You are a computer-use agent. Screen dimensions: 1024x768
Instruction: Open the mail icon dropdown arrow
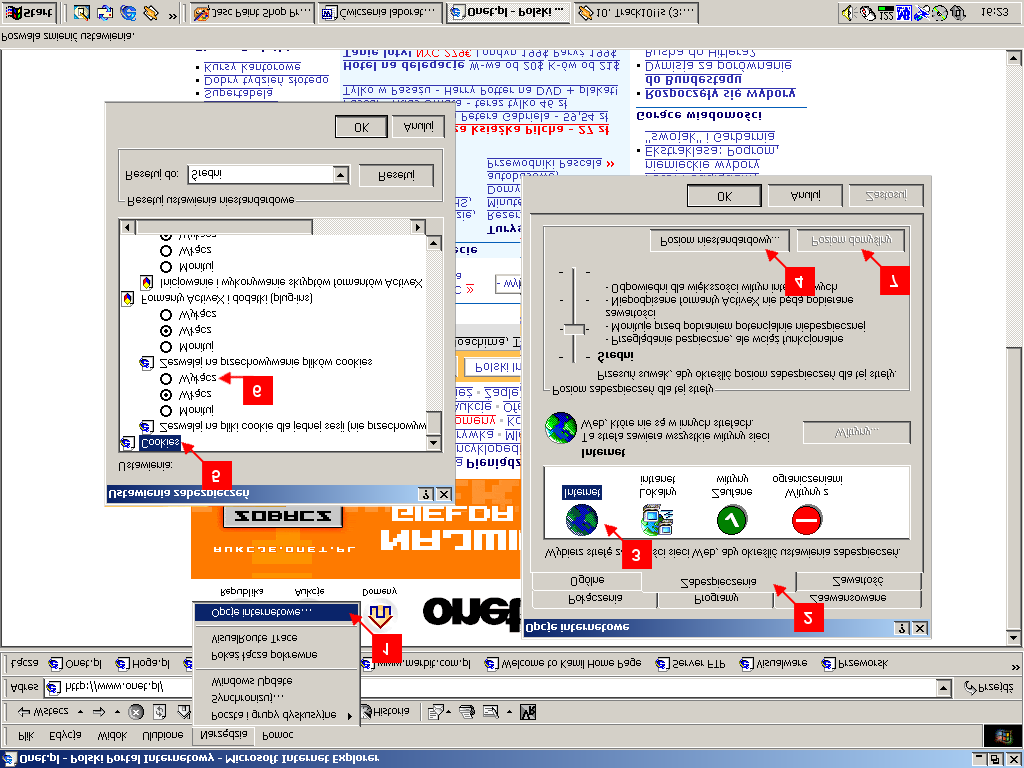pyautogui.click(x=448, y=712)
